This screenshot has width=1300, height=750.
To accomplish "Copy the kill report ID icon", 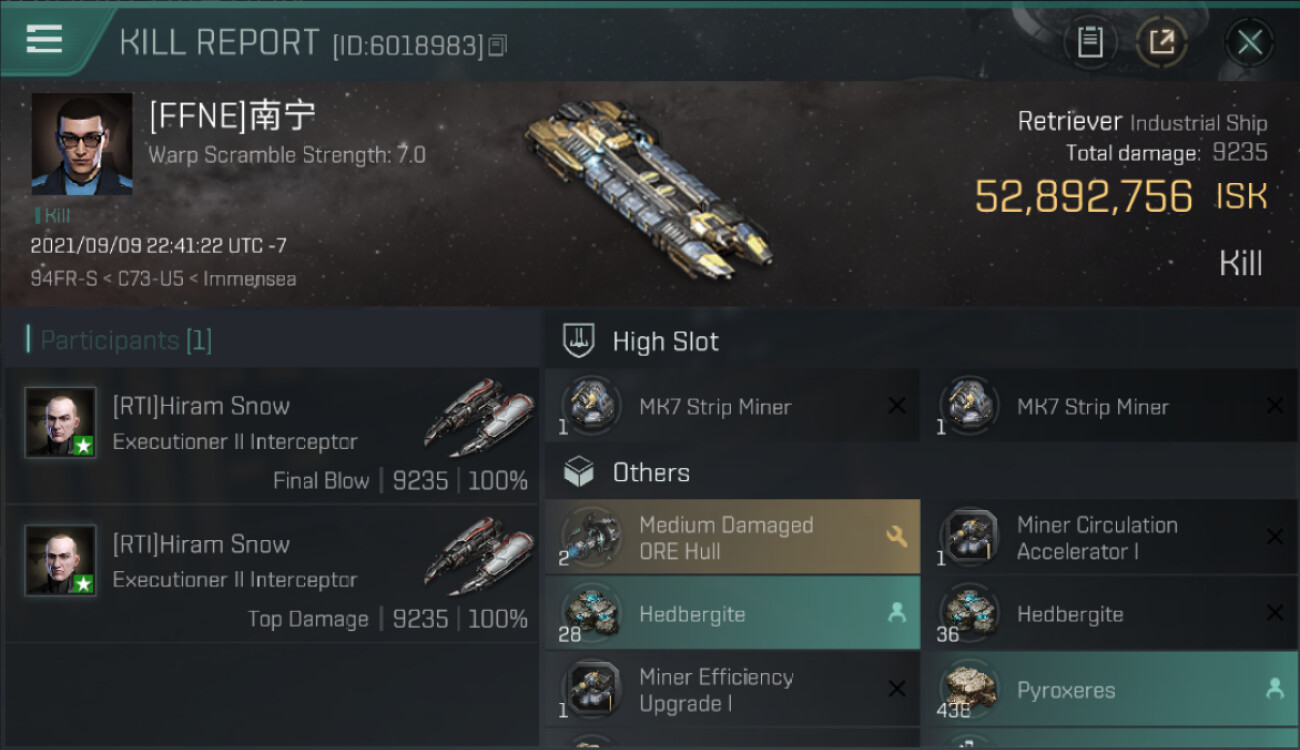I will [x=498, y=45].
